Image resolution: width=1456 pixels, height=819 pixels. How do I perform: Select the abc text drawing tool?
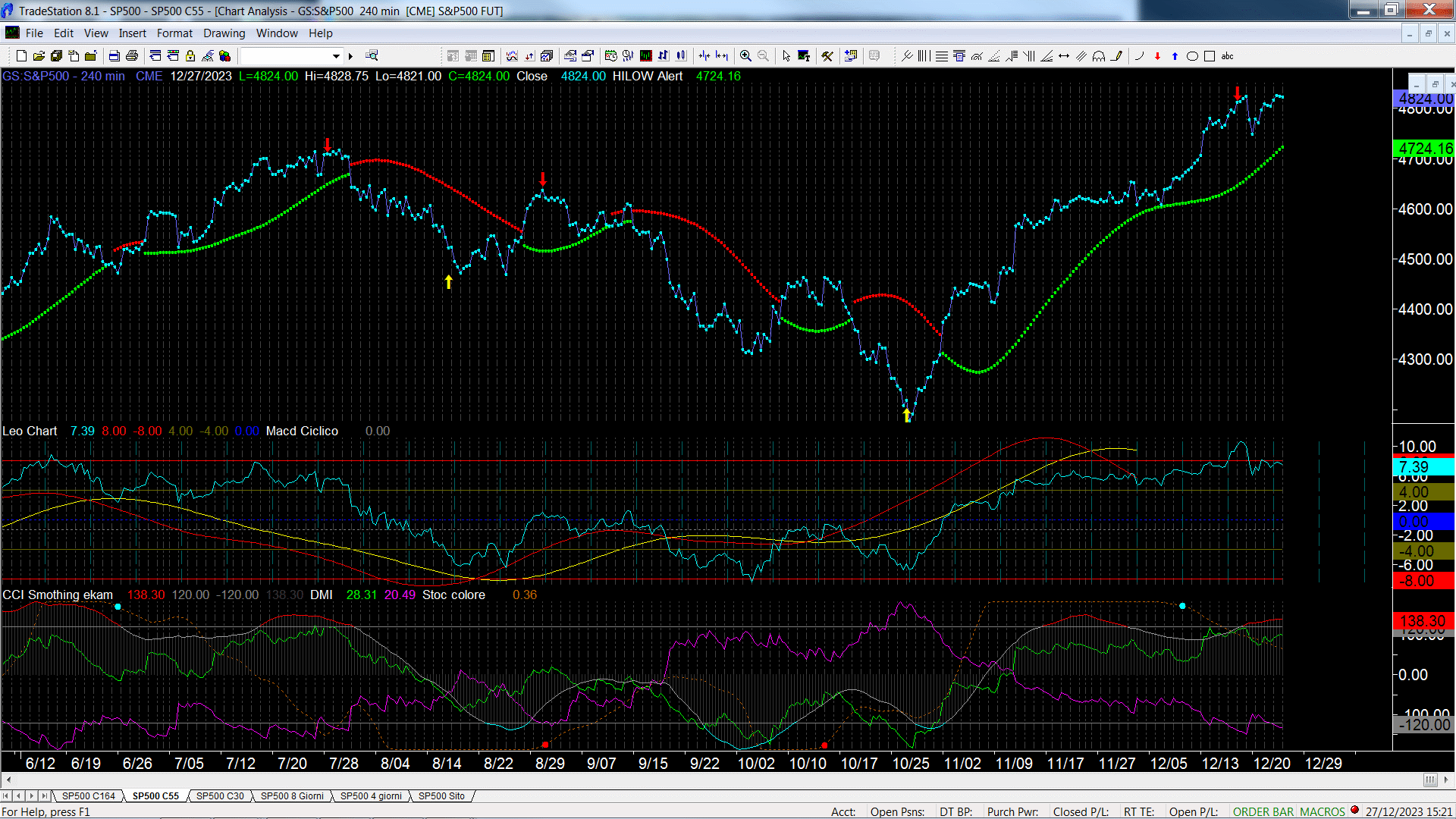coord(1227,56)
